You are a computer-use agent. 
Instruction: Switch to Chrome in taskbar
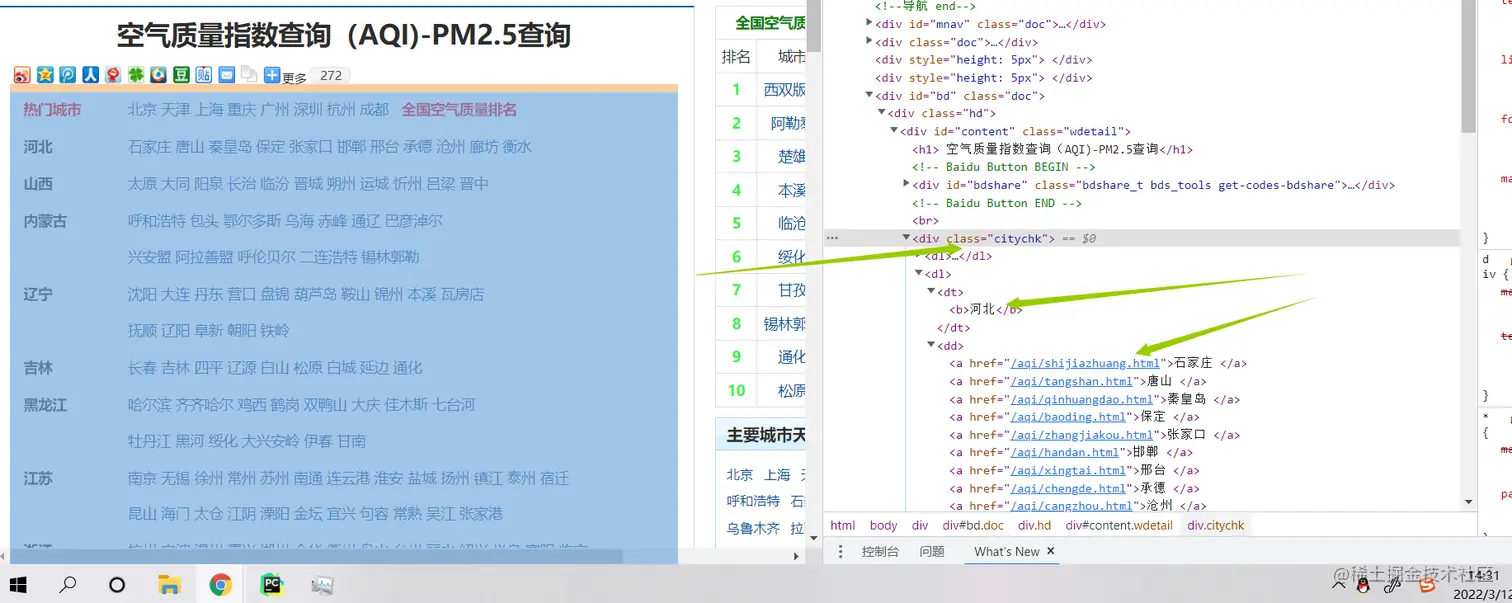pyautogui.click(x=221, y=585)
